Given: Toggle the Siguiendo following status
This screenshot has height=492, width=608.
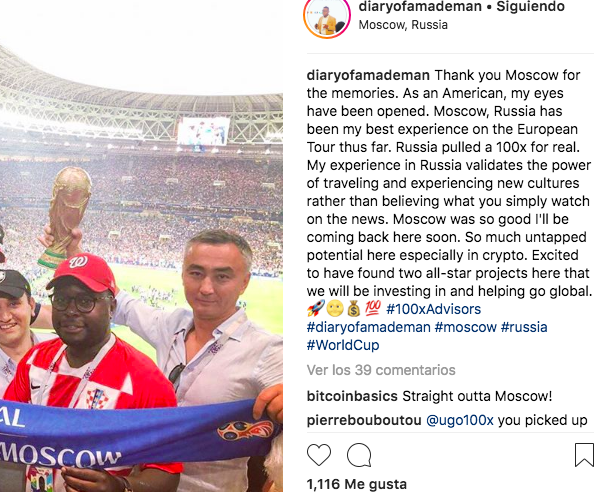Looking at the screenshot, I should coord(530,7).
